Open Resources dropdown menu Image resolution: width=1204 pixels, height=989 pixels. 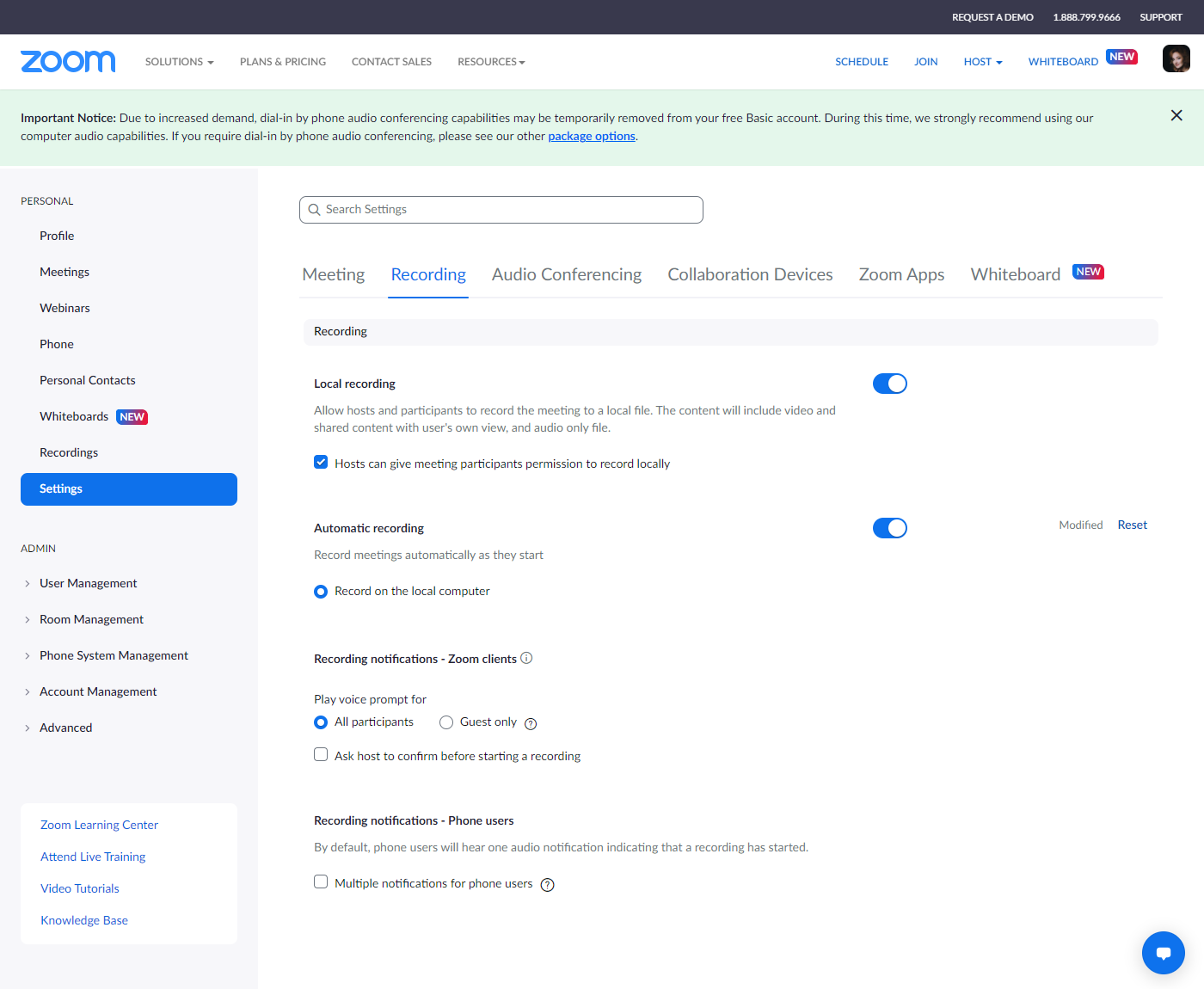[491, 62]
